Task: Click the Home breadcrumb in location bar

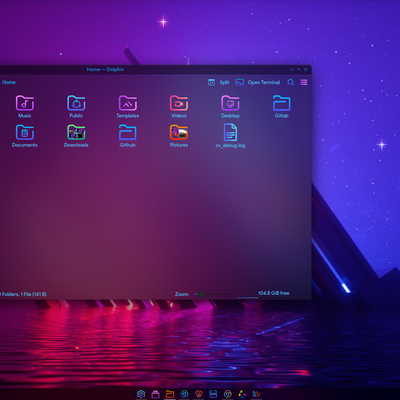Action: coord(9,82)
